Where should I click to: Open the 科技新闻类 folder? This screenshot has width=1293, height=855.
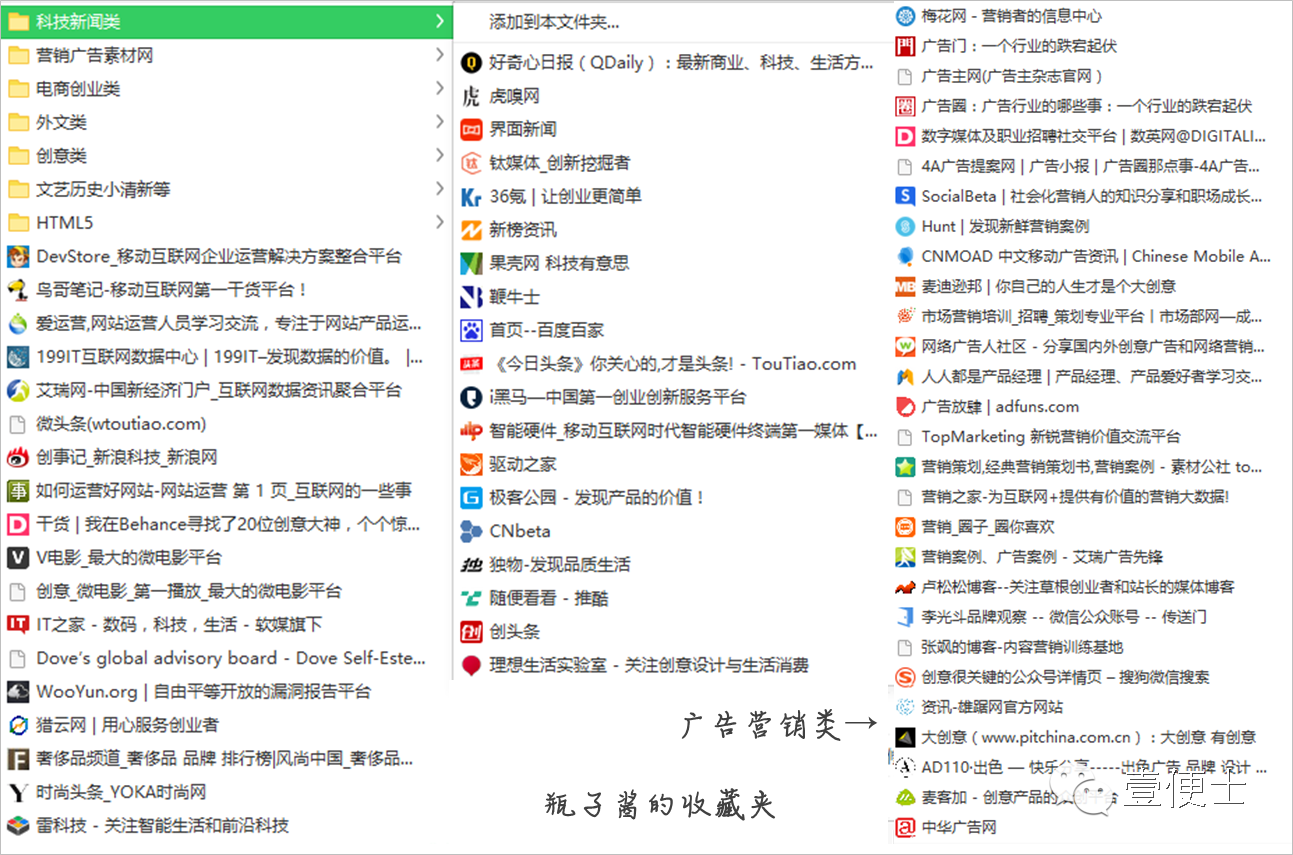point(226,21)
